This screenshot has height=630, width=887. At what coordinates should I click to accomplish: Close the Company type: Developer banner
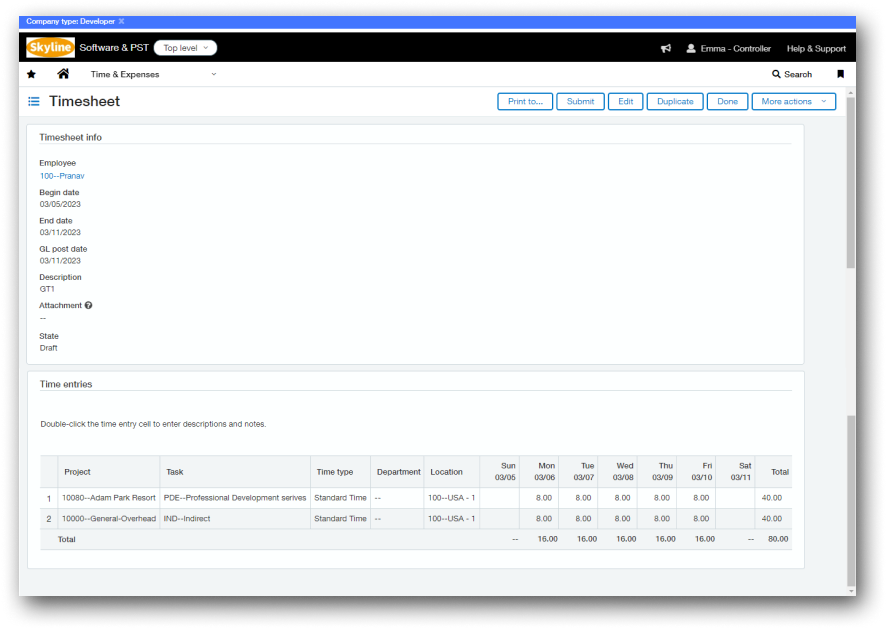click(x=122, y=21)
